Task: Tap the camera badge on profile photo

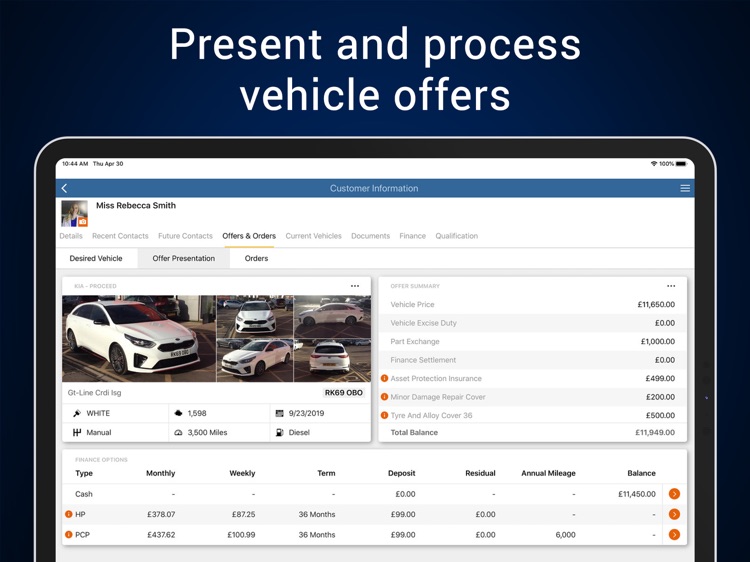Action: tap(83, 221)
